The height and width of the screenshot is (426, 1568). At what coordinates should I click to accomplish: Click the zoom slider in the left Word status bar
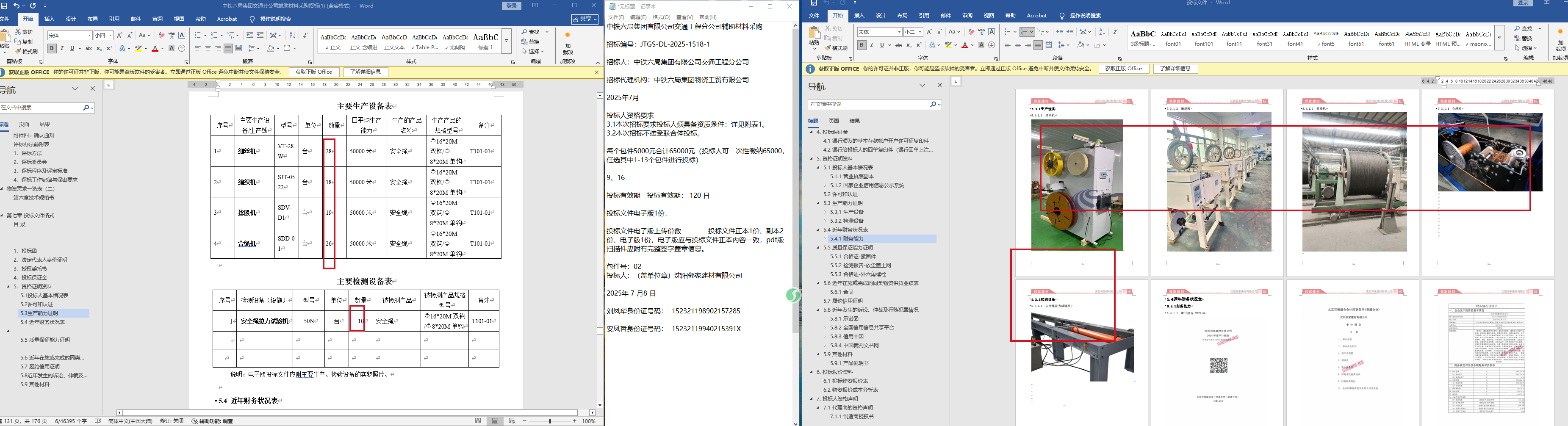[550, 421]
